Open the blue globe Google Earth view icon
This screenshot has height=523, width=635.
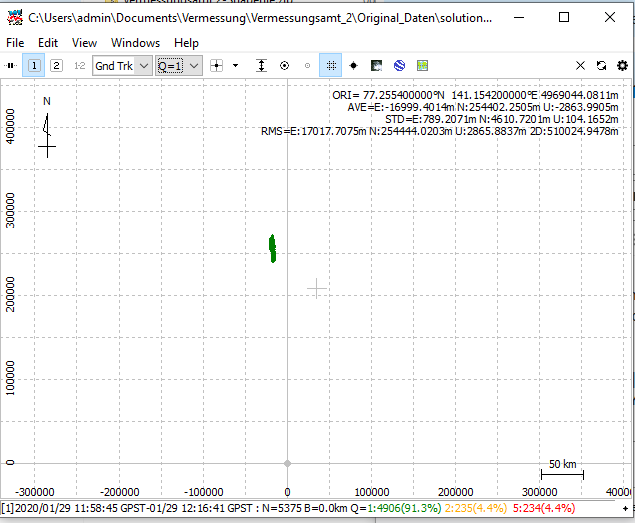pyautogui.click(x=399, y=66)
